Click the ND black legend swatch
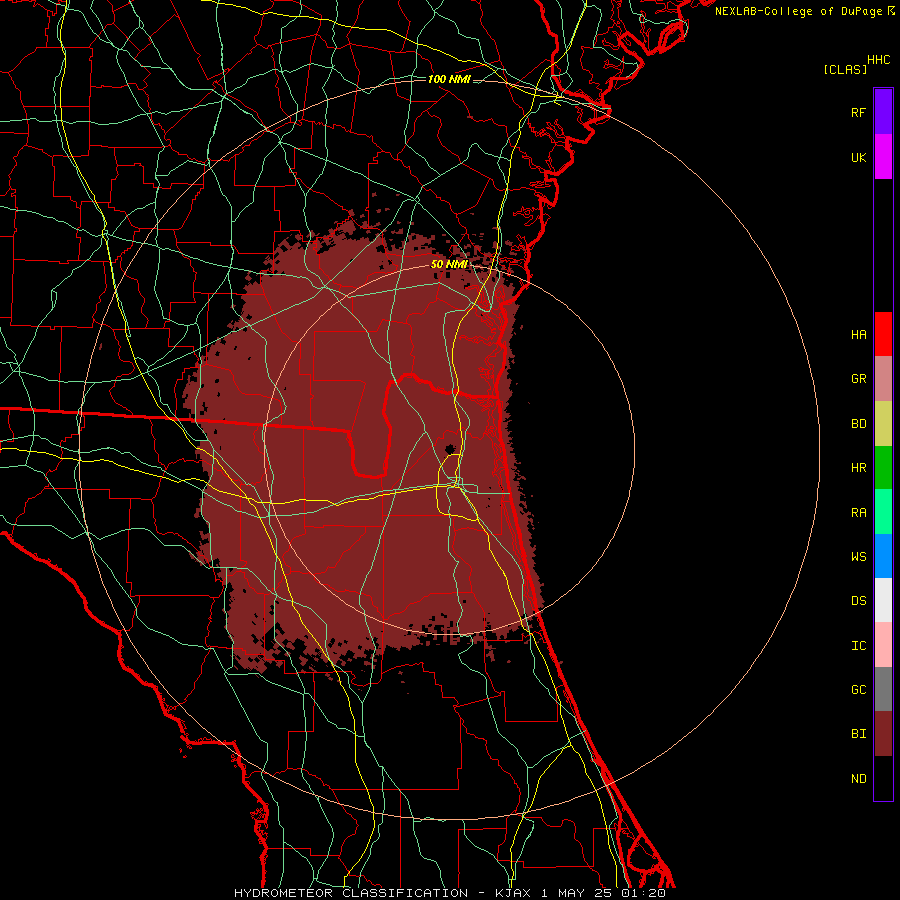This screenshot has height=900, width=900. pyautogui.click(x=883, y=778)
